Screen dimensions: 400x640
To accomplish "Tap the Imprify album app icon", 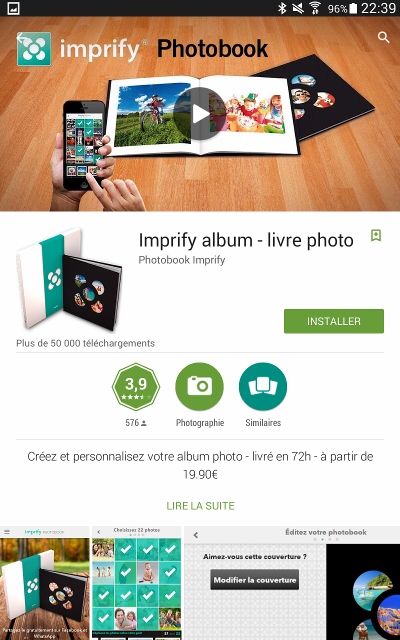I will point(69,280).
